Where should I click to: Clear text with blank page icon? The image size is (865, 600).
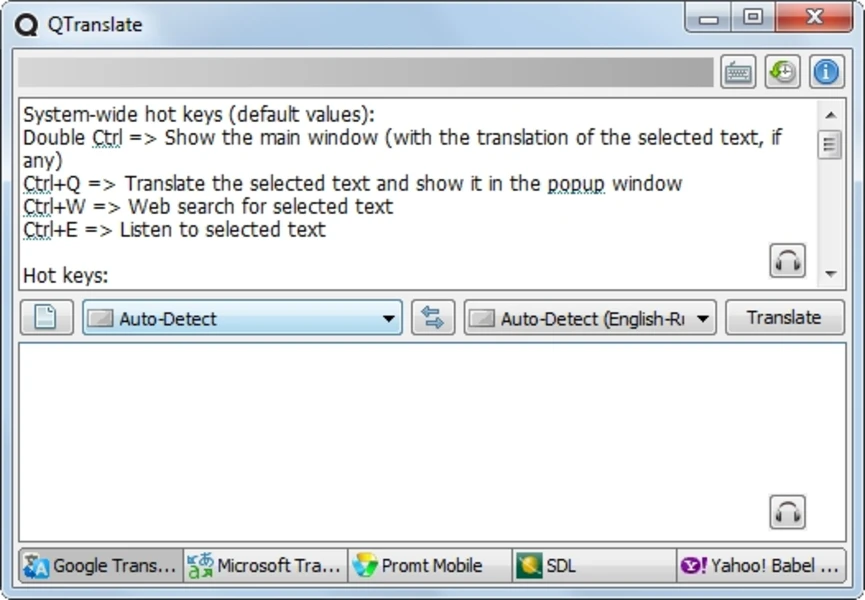point(46,318)
